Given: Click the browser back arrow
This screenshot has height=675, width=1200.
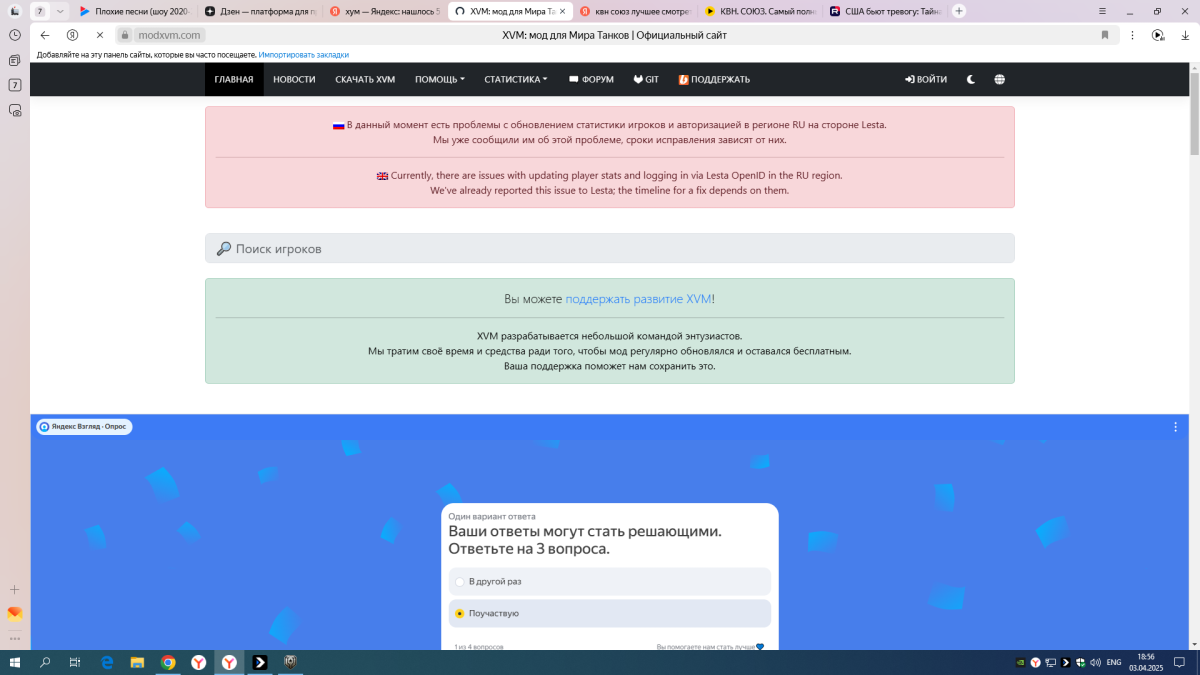Looking at the screenshot, I should 45,34.
